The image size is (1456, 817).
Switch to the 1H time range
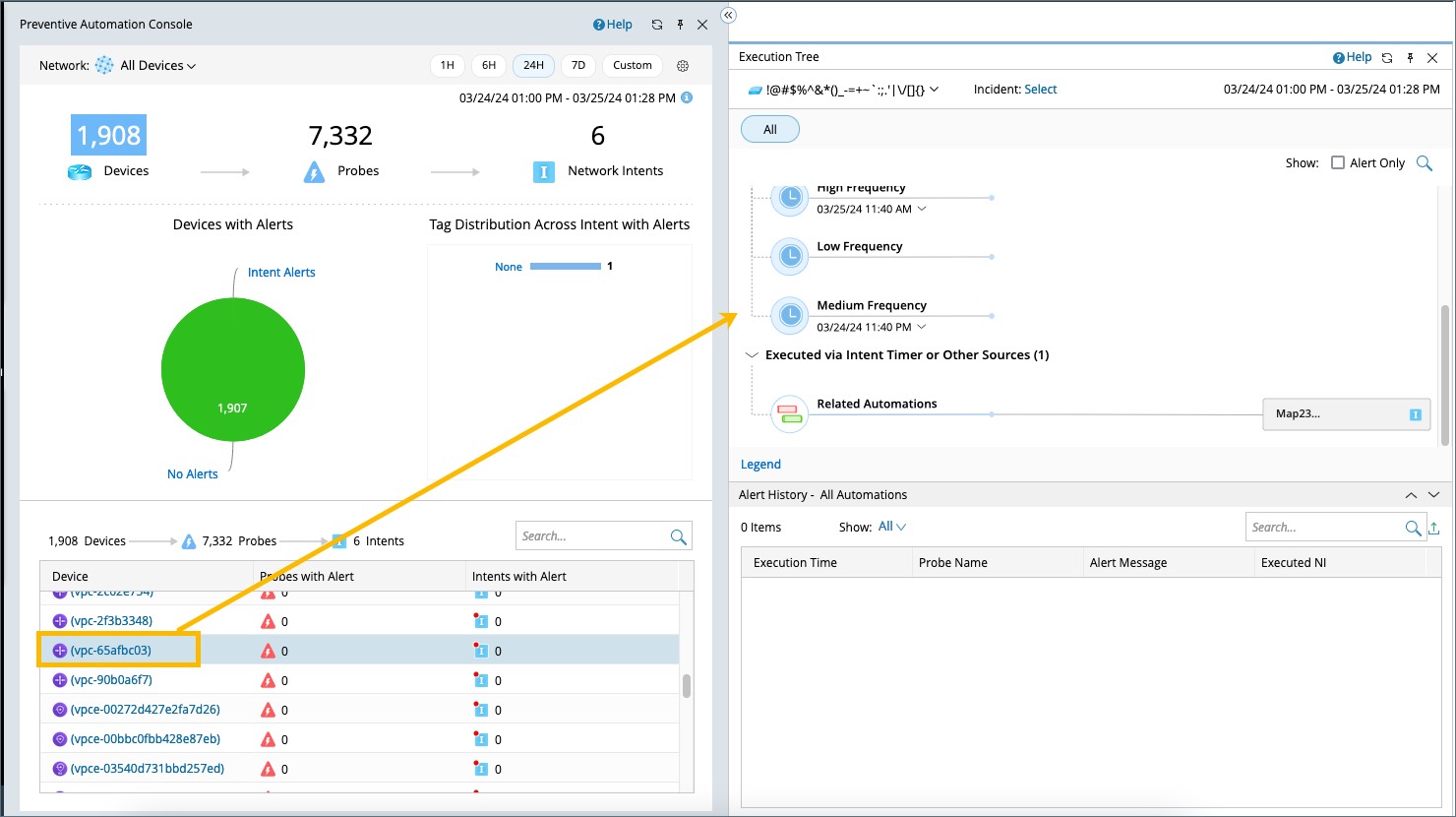click(x=448, y=66)
